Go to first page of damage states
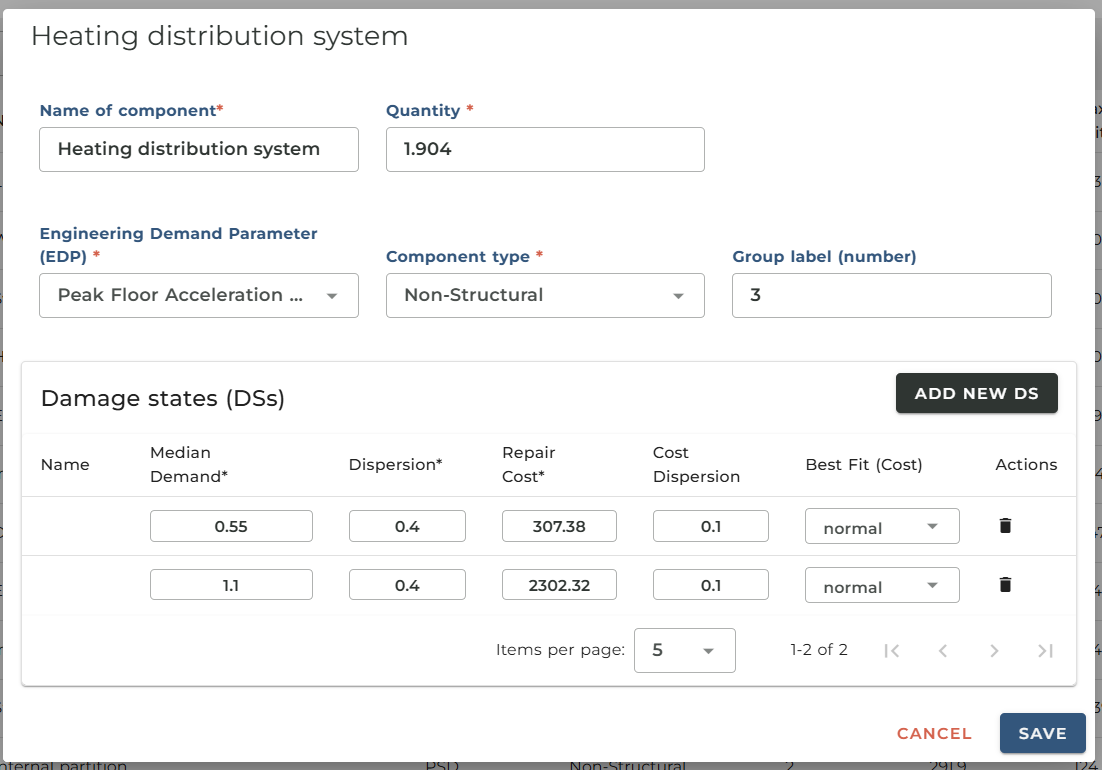Screen dimensions: 1102x770 [892, 651]
